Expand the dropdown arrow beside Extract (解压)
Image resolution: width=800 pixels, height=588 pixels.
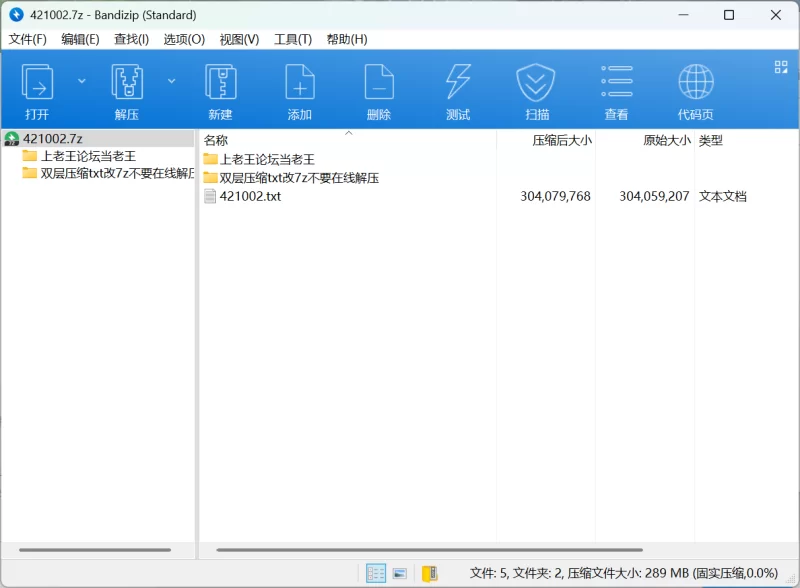(171, 81)
